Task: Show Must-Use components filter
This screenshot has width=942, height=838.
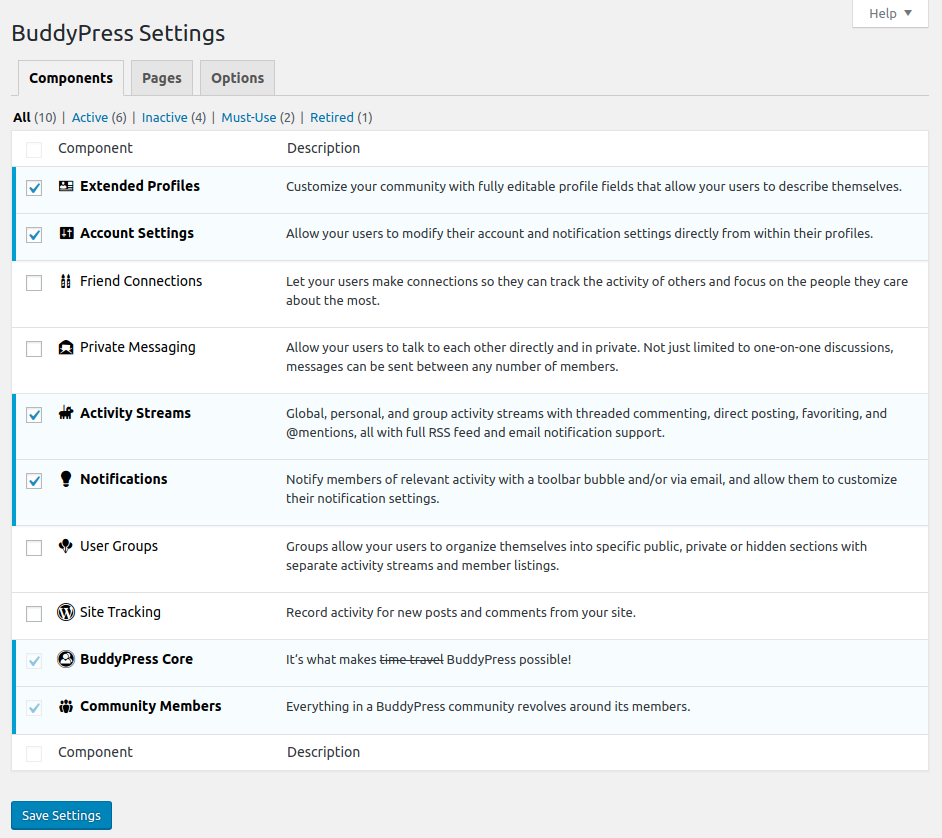Action: coord(248,117)
